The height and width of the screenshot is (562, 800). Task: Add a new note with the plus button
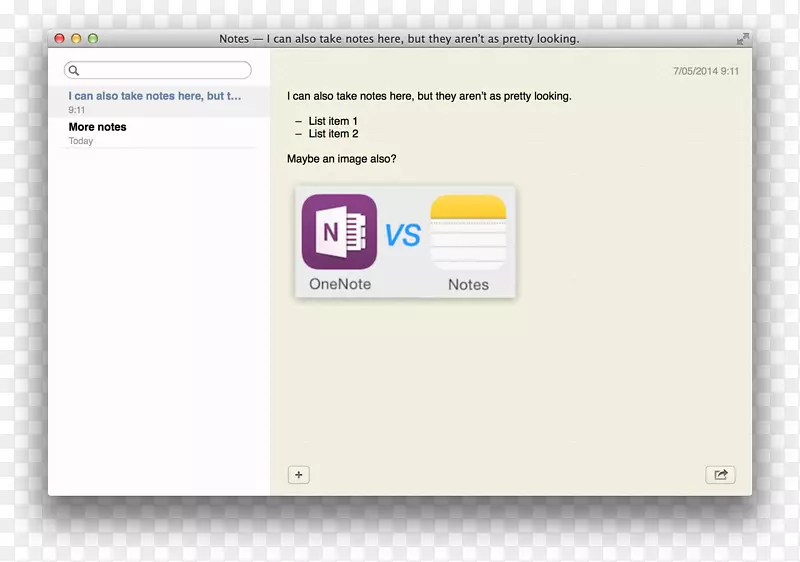pyautogui.click(x=298, y=475)
